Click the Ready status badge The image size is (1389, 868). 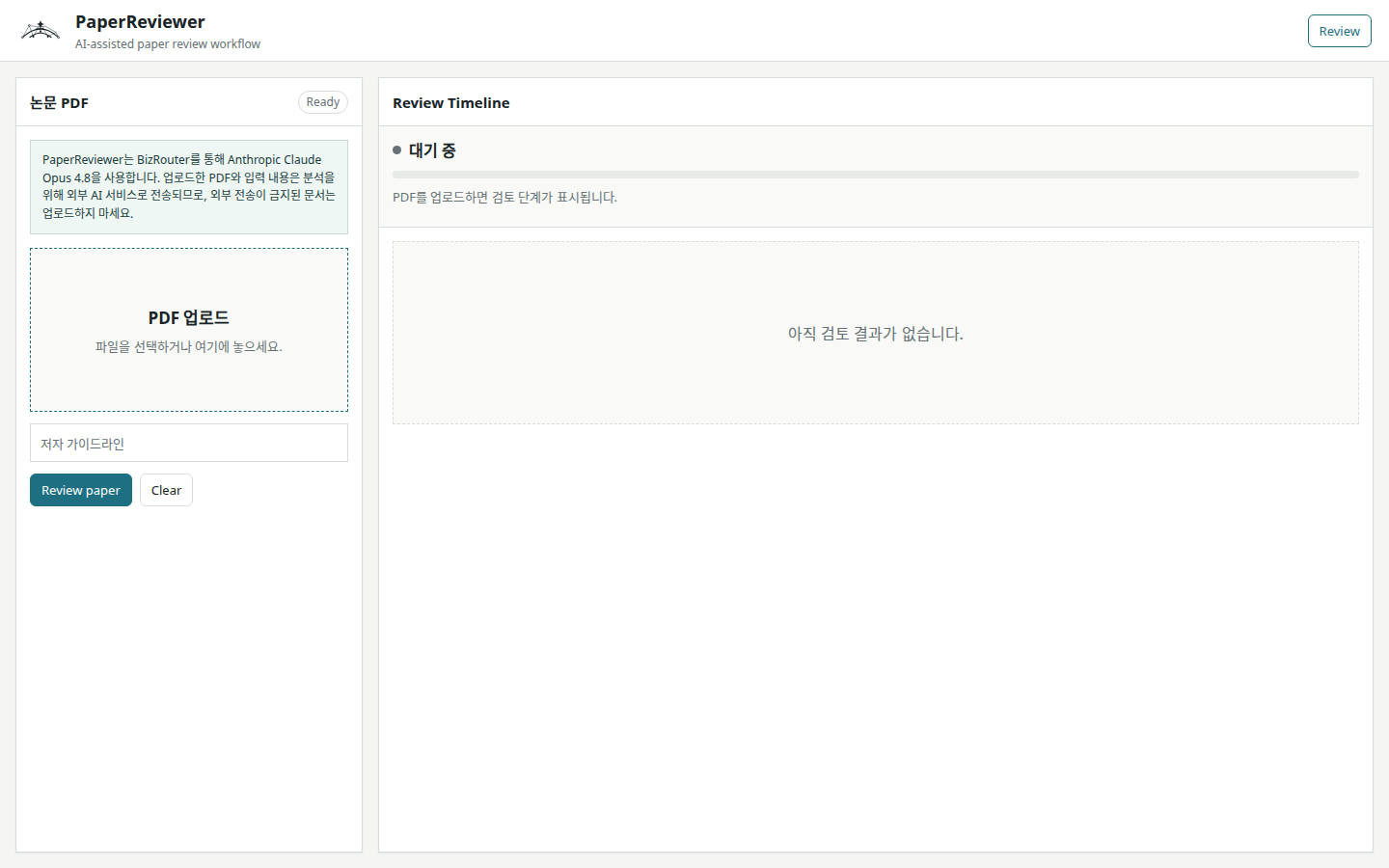tap(323, 102)
